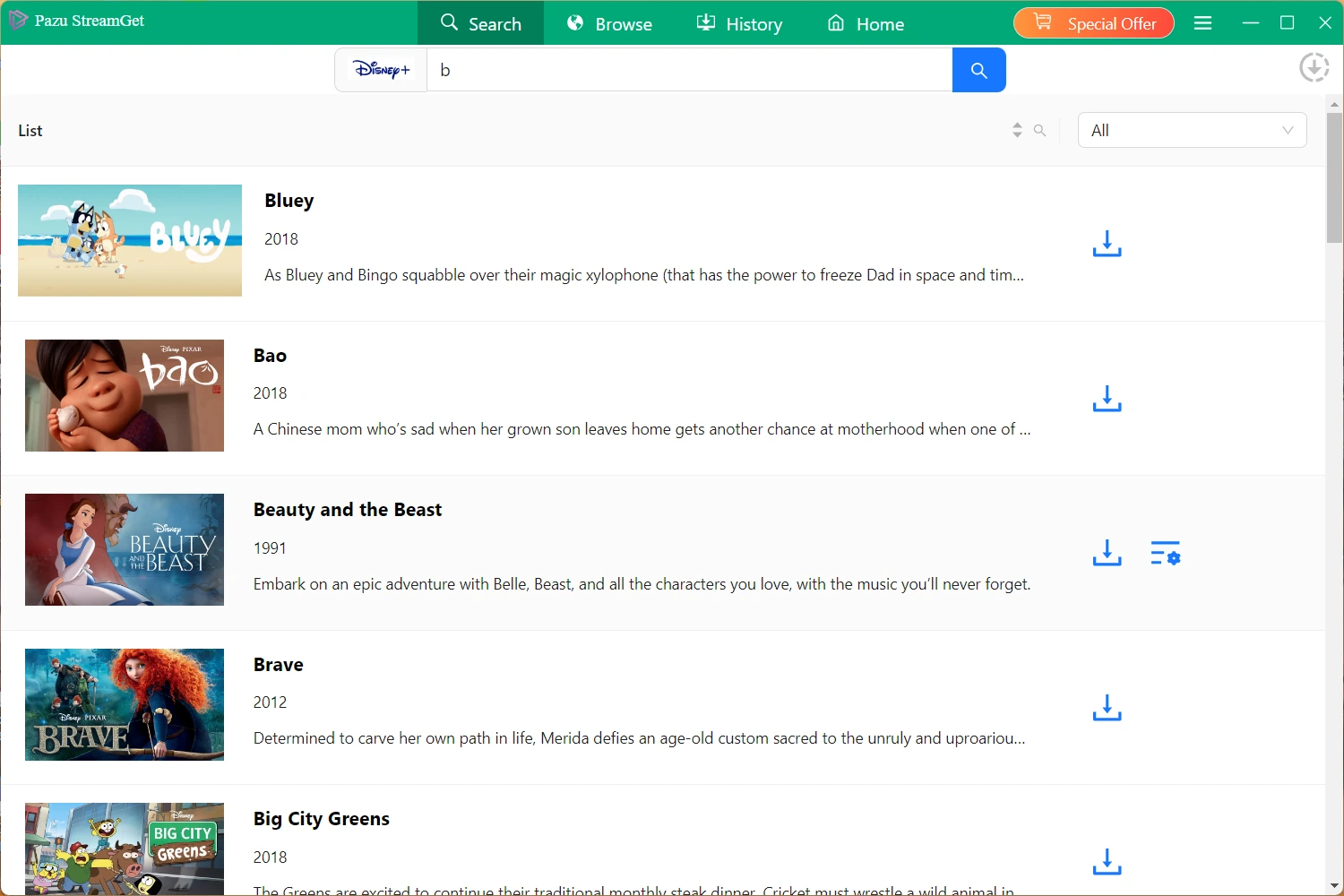Open the hamburger menu
Screen dimensions: 1344x896
click(x=1203, y=23)
